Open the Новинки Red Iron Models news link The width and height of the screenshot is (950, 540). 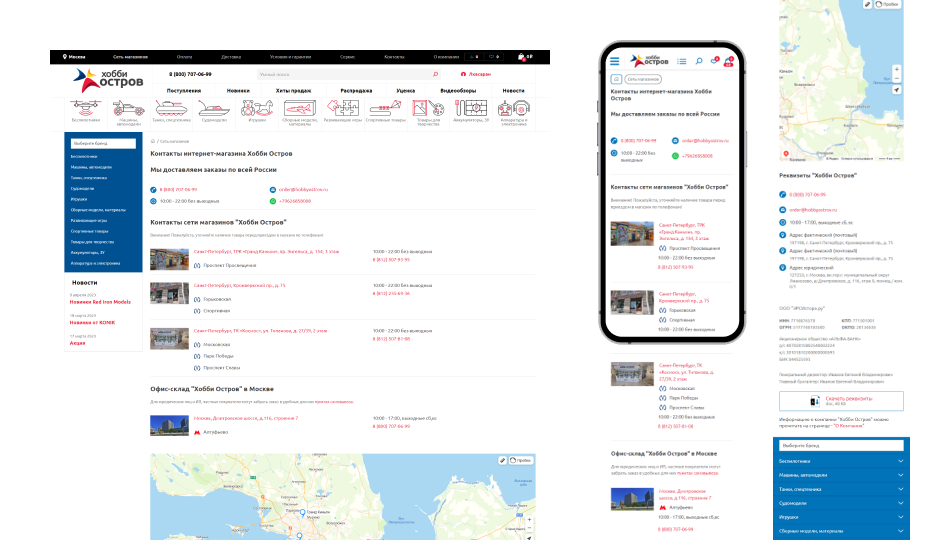(x=100, y=302)
